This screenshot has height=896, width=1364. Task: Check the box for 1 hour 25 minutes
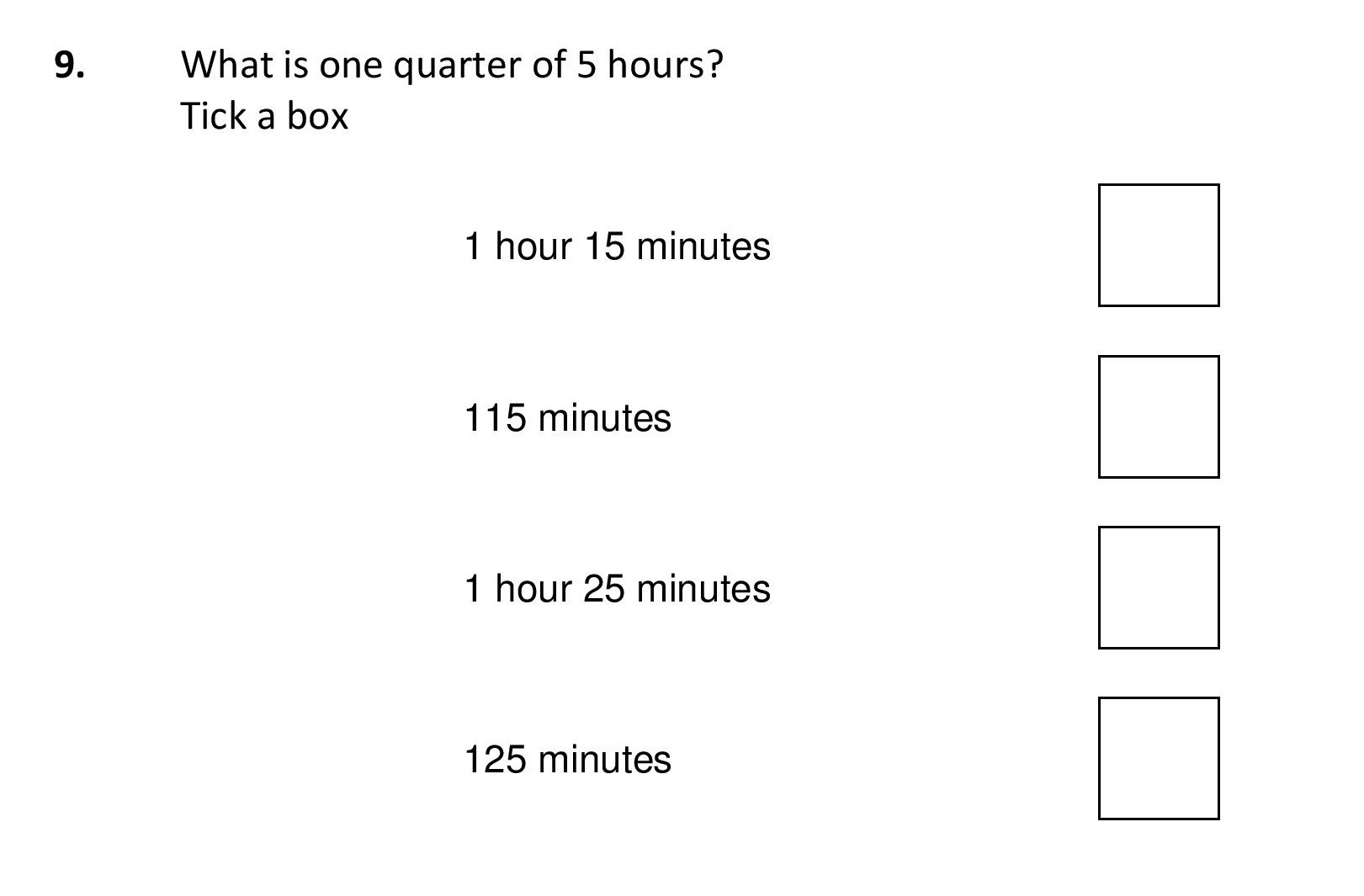1158,587
